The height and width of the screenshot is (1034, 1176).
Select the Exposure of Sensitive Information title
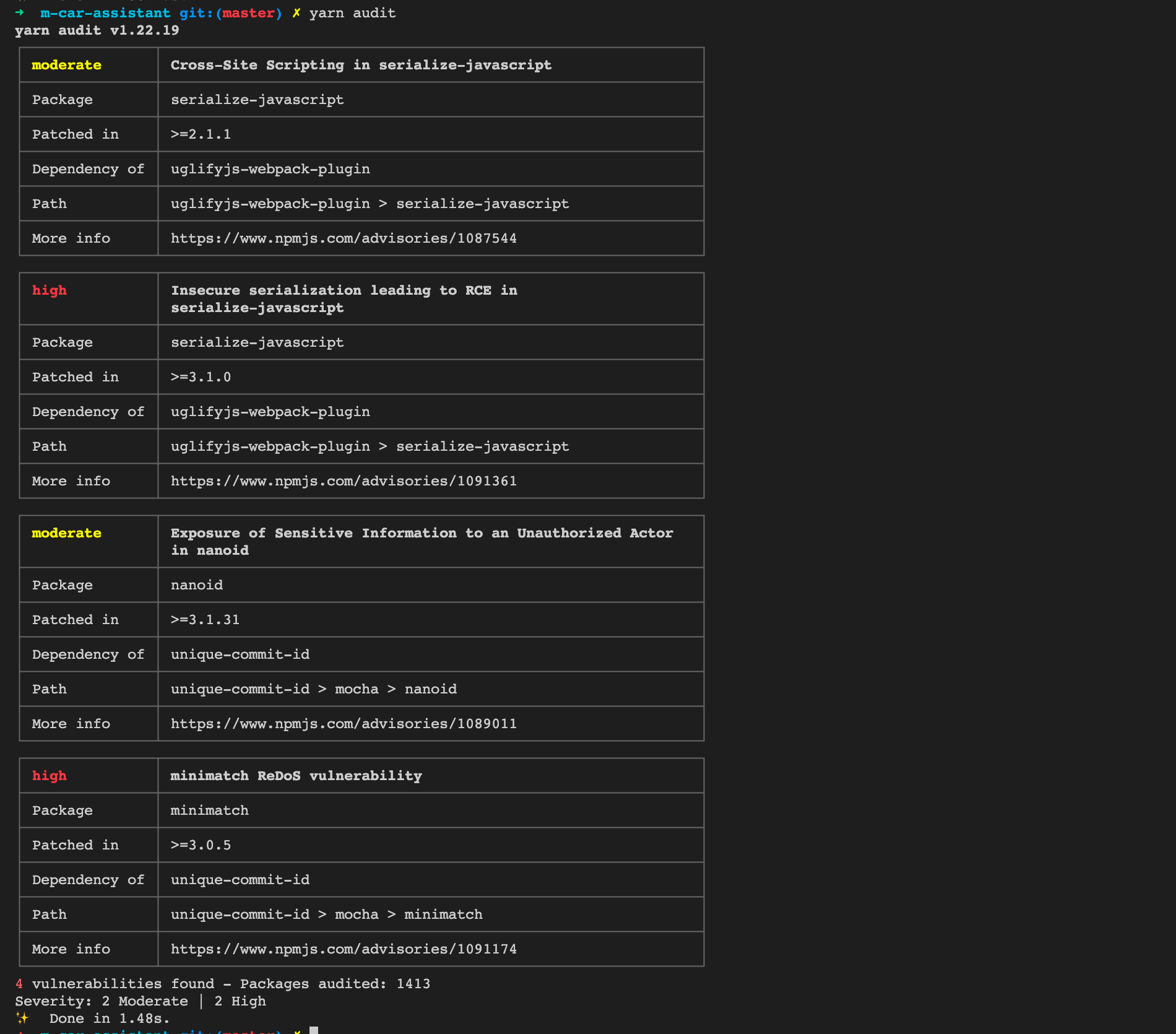pos(422,541)
